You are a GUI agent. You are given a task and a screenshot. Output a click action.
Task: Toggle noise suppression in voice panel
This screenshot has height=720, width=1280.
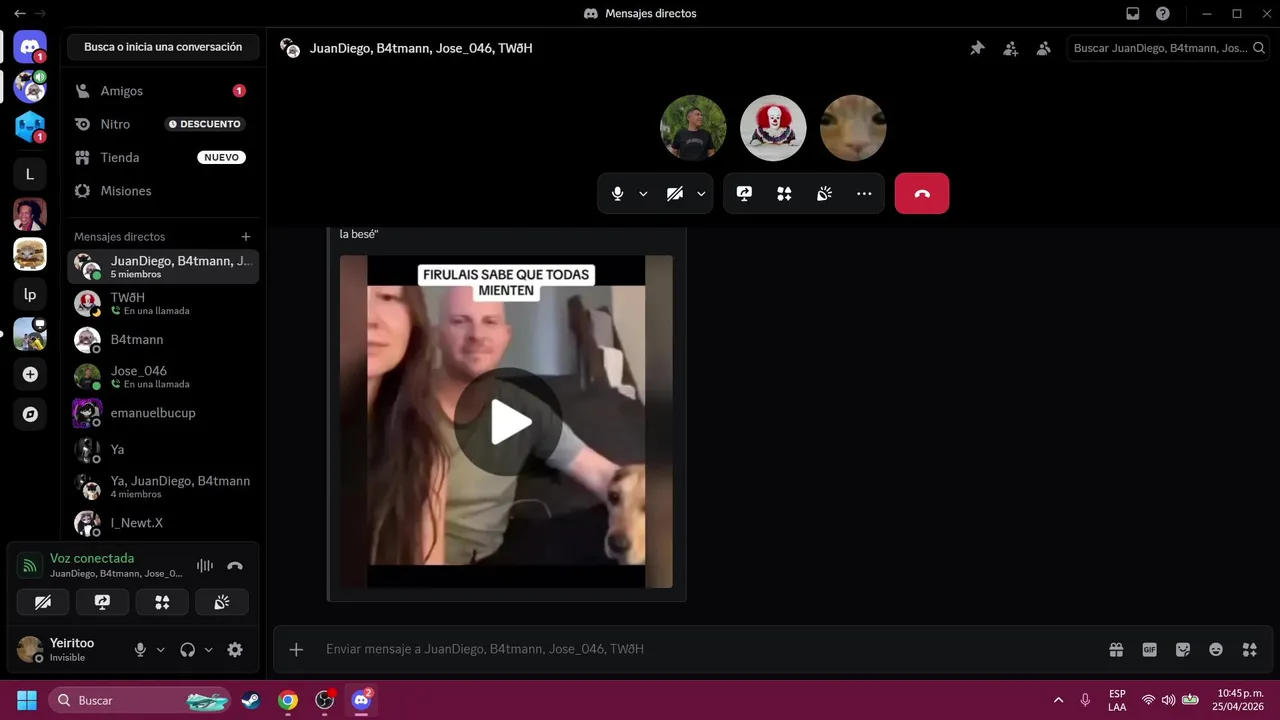pyautogui.click(x=205, y=566)
